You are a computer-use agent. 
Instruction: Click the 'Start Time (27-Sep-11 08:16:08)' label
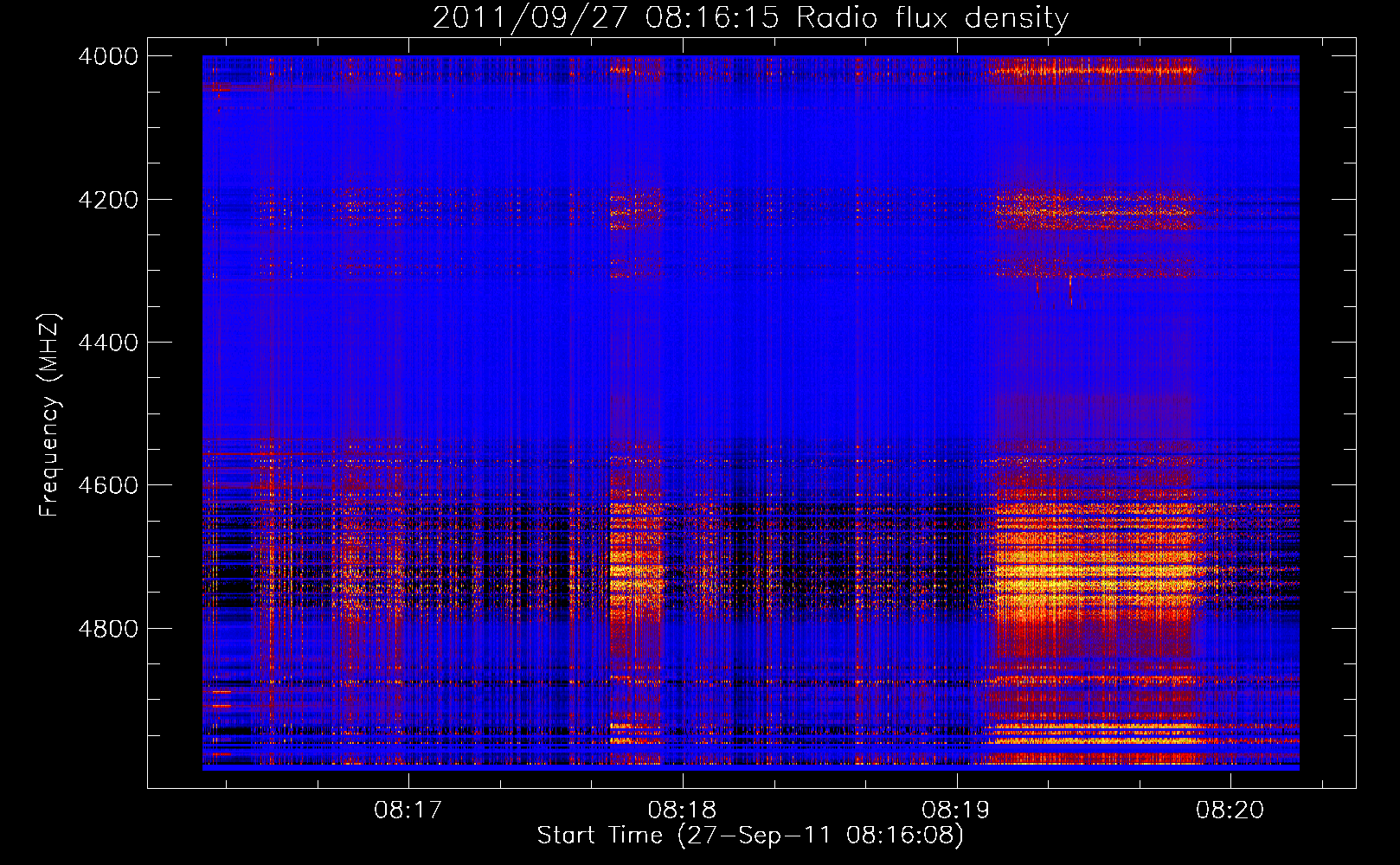[750, 836]
